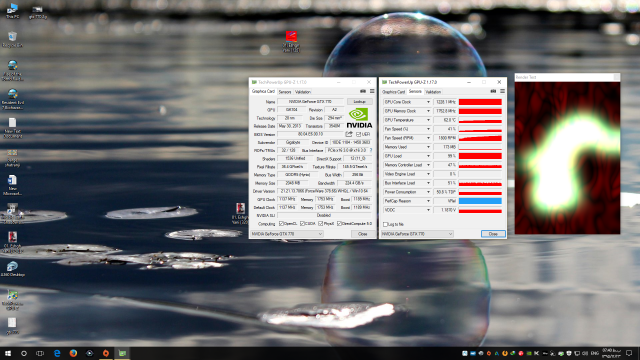Click the PerfCap Reason blue bar

(480, 201)
